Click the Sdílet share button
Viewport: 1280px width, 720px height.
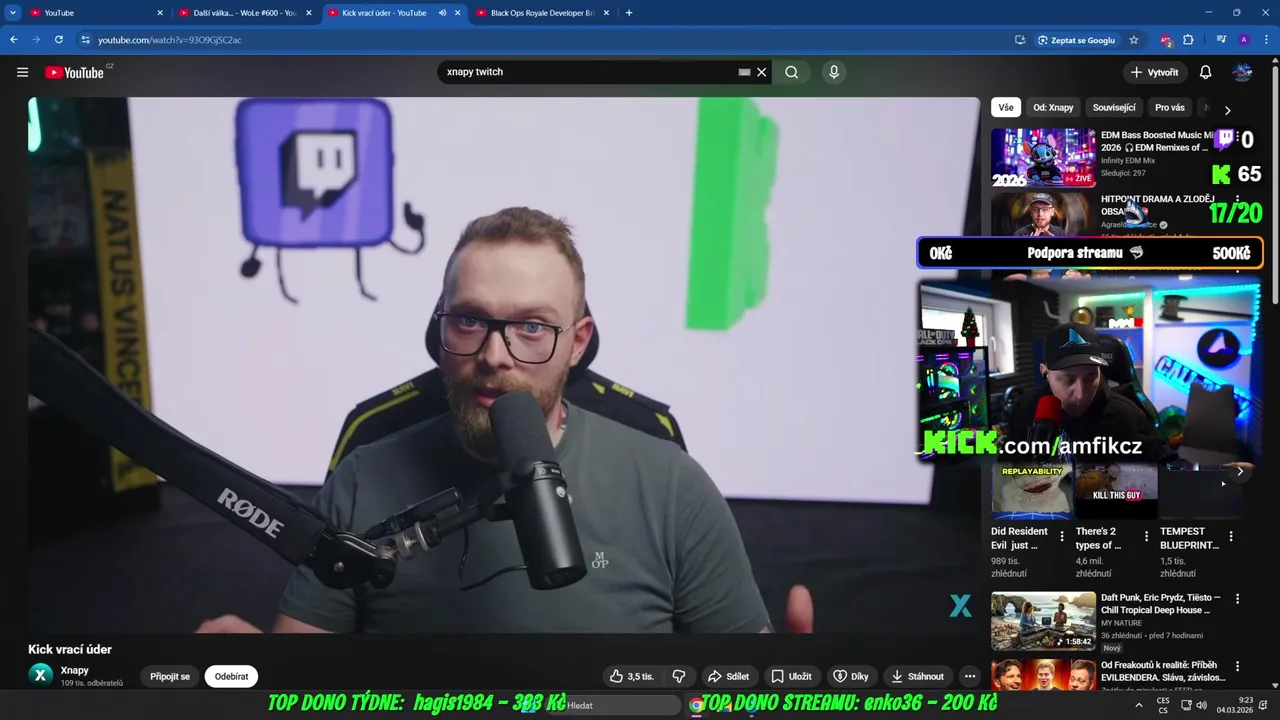pos(728,677)
